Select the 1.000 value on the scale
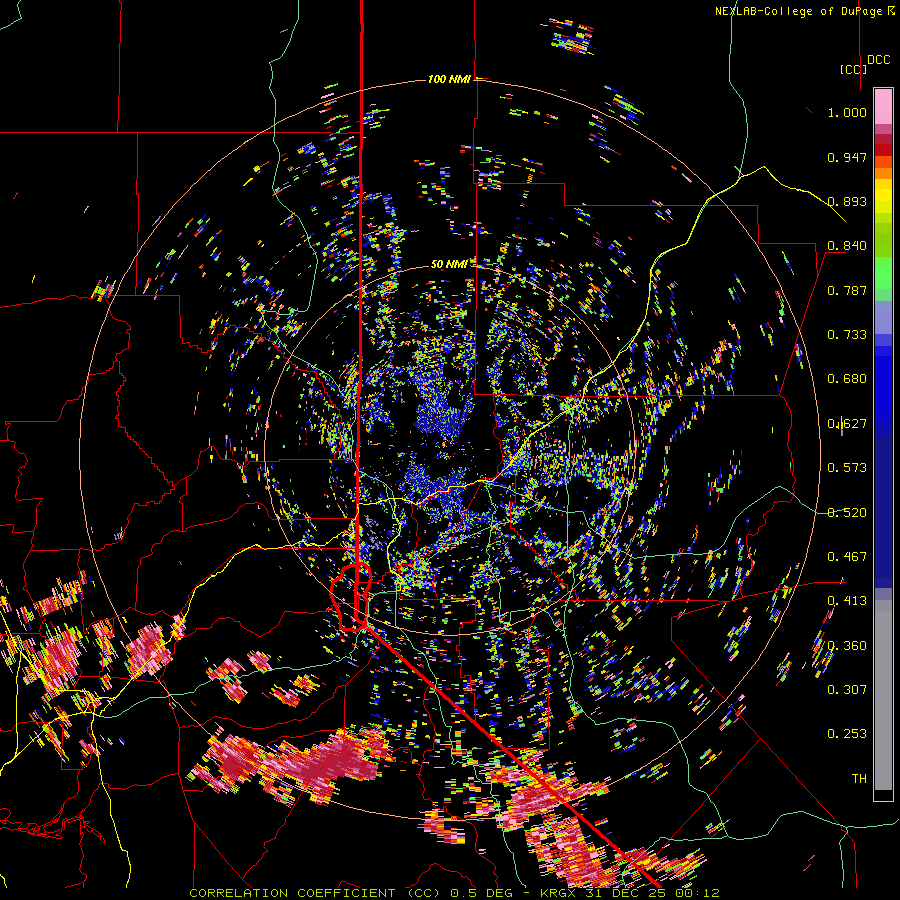Image resolution: width=900 pixels, height=900 pixels. [x=847, y=112]
